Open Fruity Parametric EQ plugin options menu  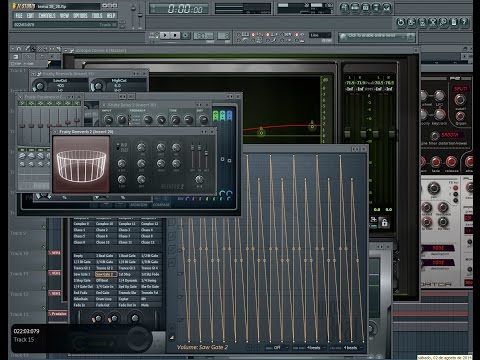point(21,97)
